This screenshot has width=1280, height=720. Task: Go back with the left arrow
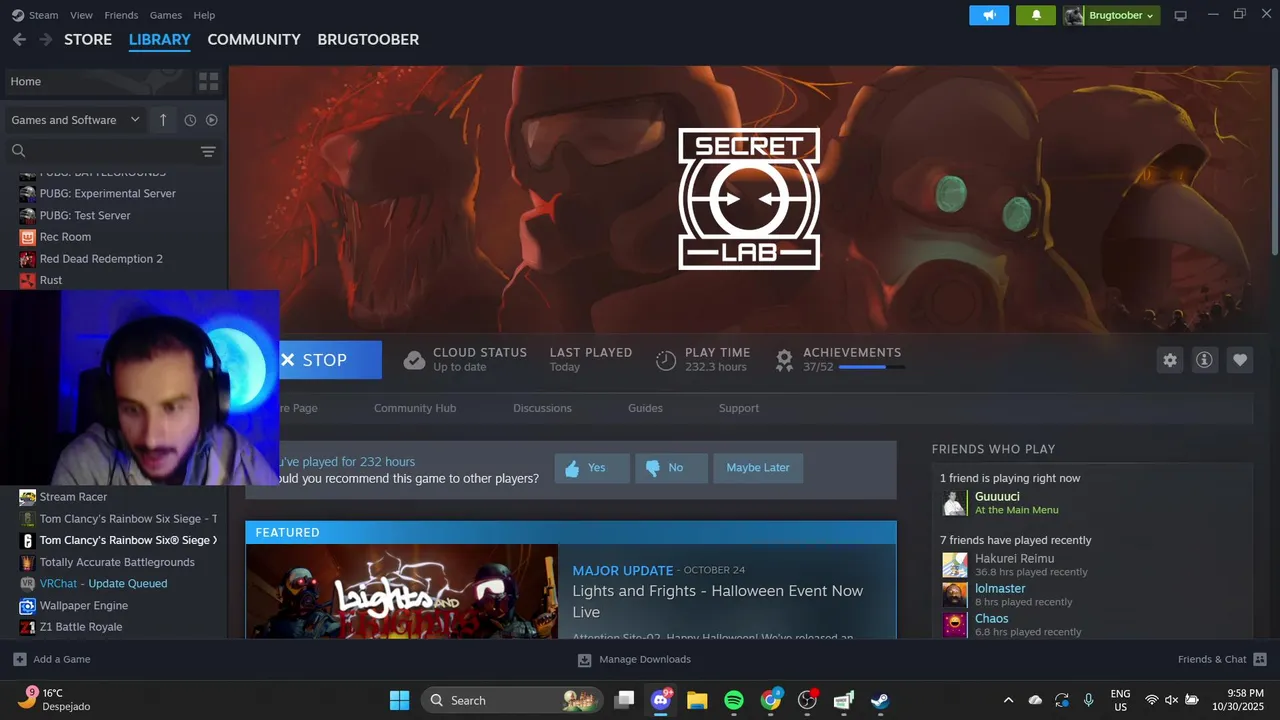click(x=19, y=39)
